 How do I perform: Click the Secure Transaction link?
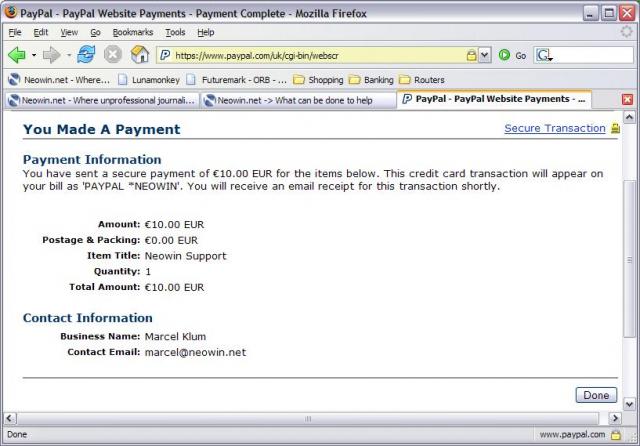click(x=555, y=128)
